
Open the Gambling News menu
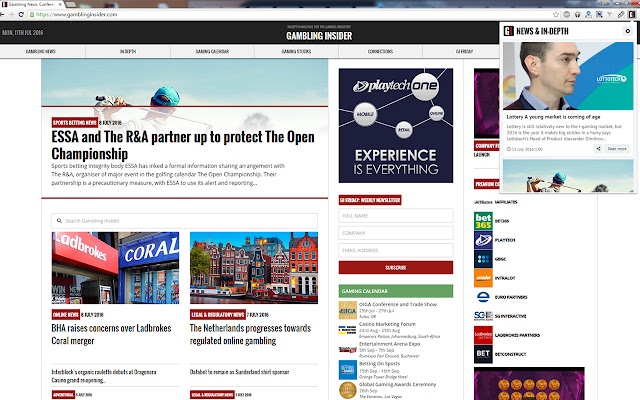(41, 51)
